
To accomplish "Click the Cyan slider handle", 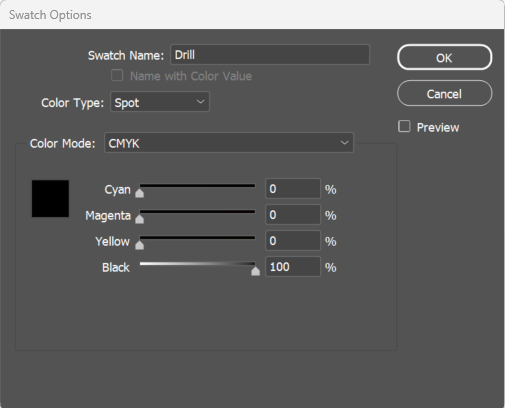I will (139, 193).
